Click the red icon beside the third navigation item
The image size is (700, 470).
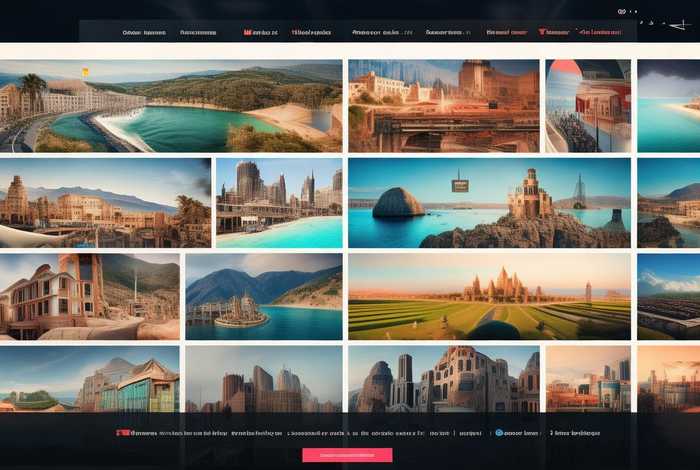(247, 32)
